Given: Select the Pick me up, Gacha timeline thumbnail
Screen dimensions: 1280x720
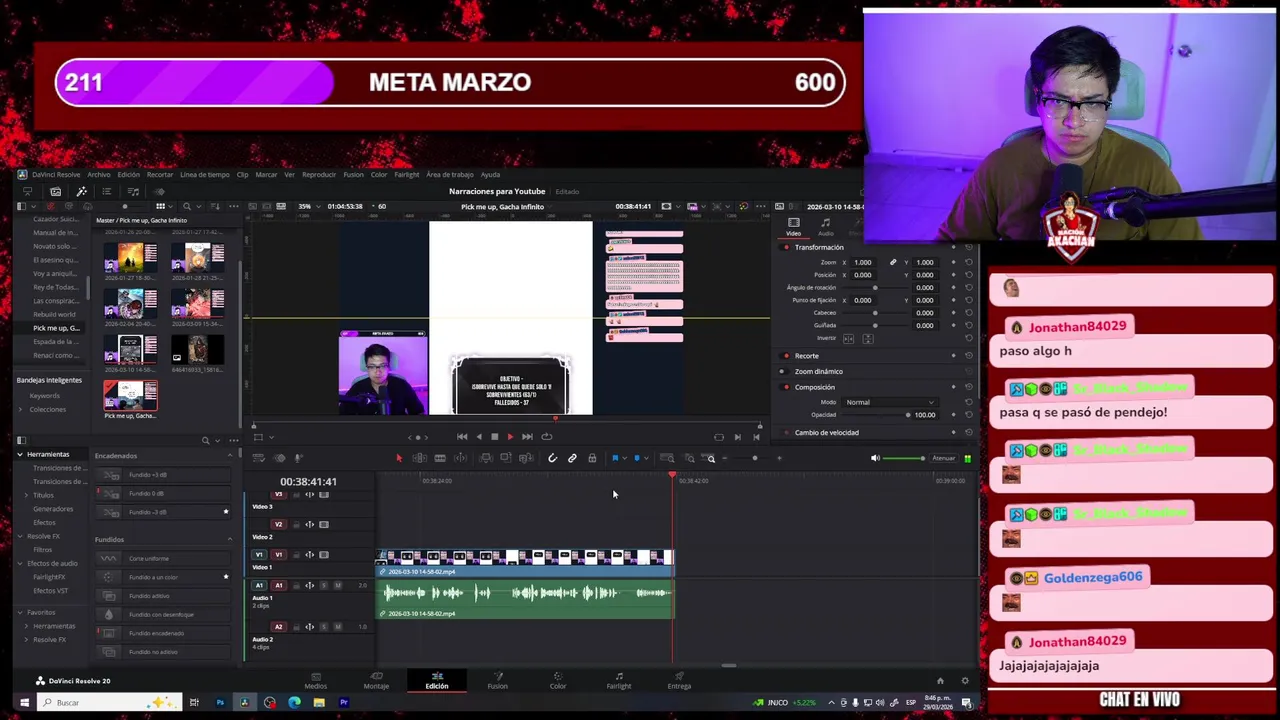Looking at the screenshot, I should [x=130, y=398].
